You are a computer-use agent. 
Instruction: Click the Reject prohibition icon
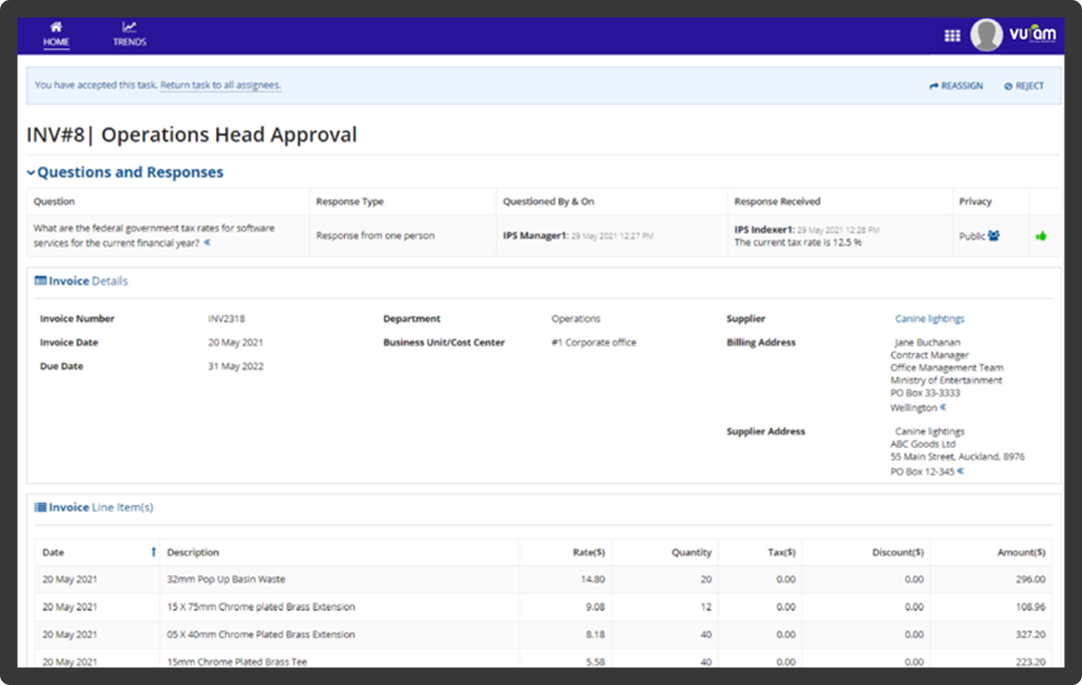(x=1006, y=86)
